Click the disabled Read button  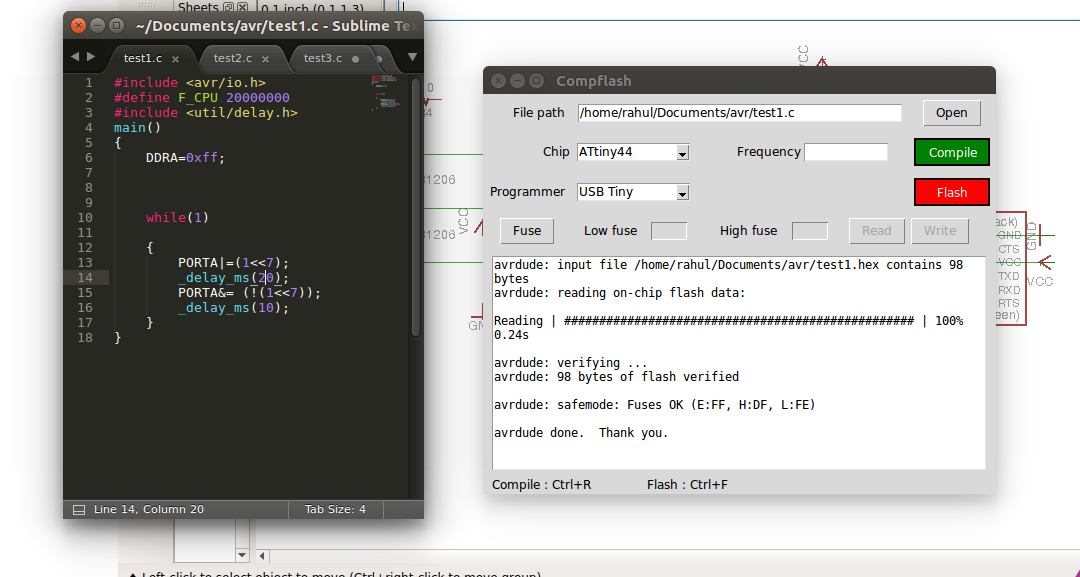877,231
